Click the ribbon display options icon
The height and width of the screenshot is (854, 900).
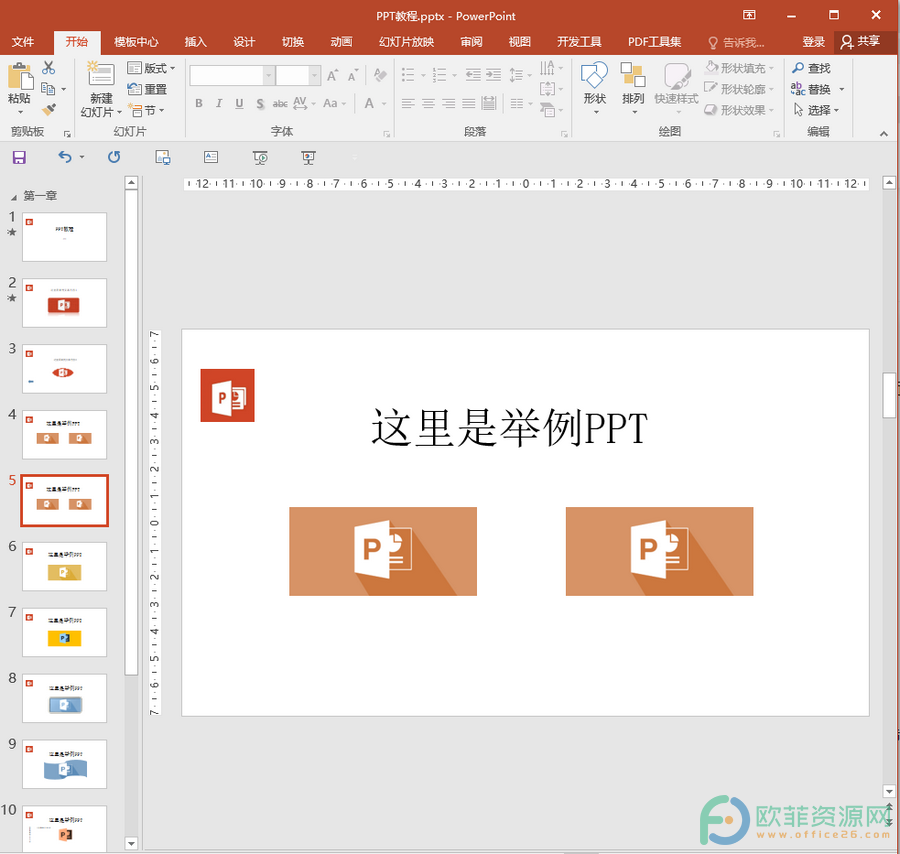(749, 15)
